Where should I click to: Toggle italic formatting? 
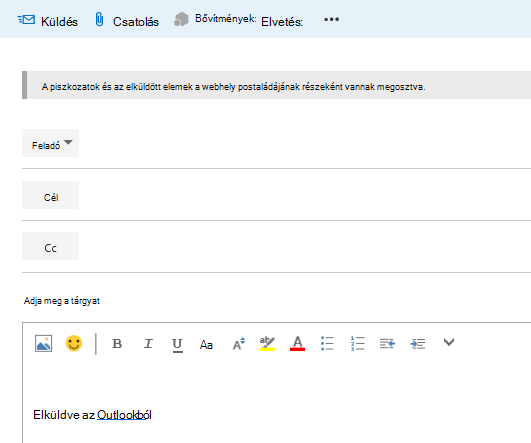pos(148,344)
